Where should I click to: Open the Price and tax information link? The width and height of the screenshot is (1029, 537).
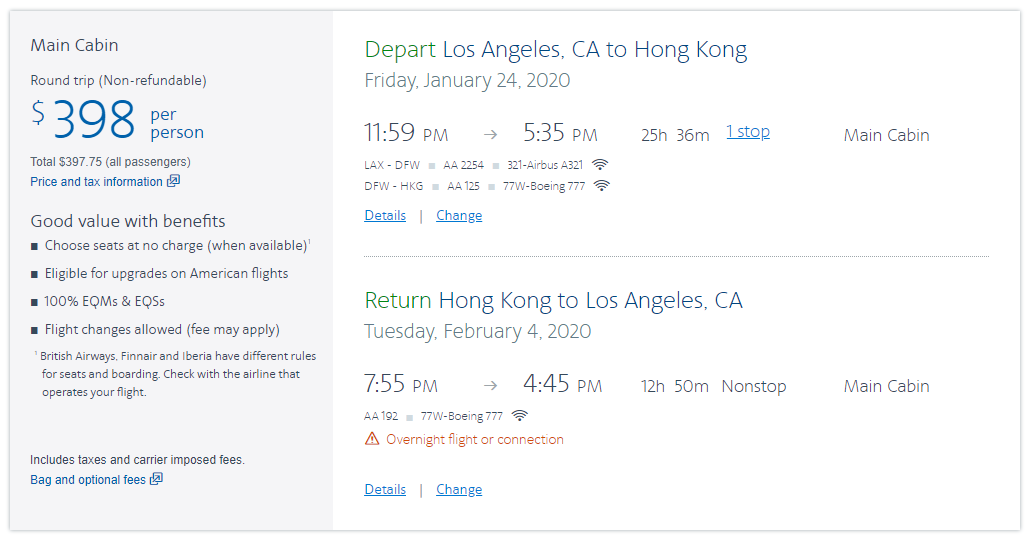pos(96,182)
